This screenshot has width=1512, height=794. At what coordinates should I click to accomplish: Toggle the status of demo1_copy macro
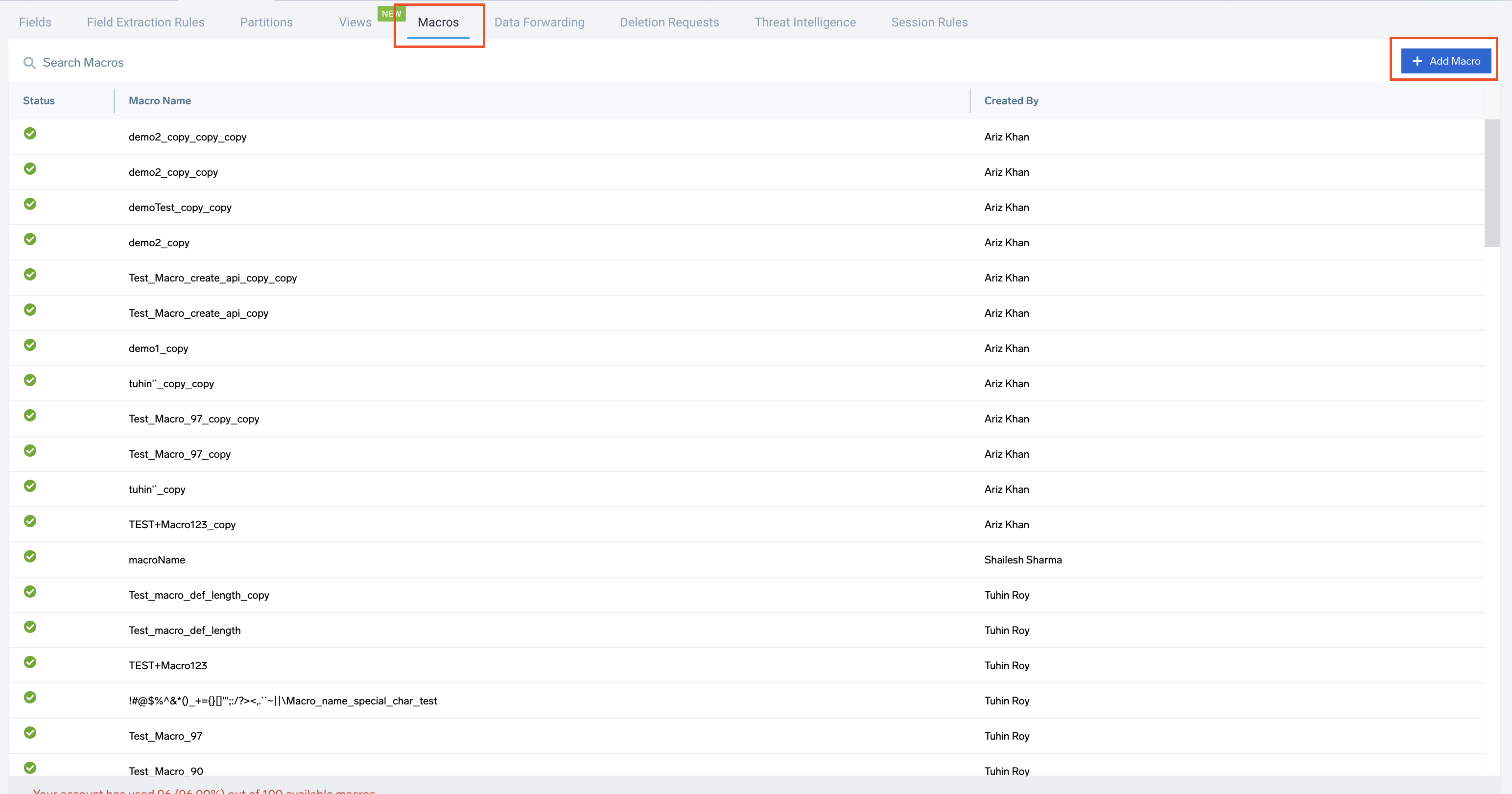pyautogui.click(x=30, y=345)
